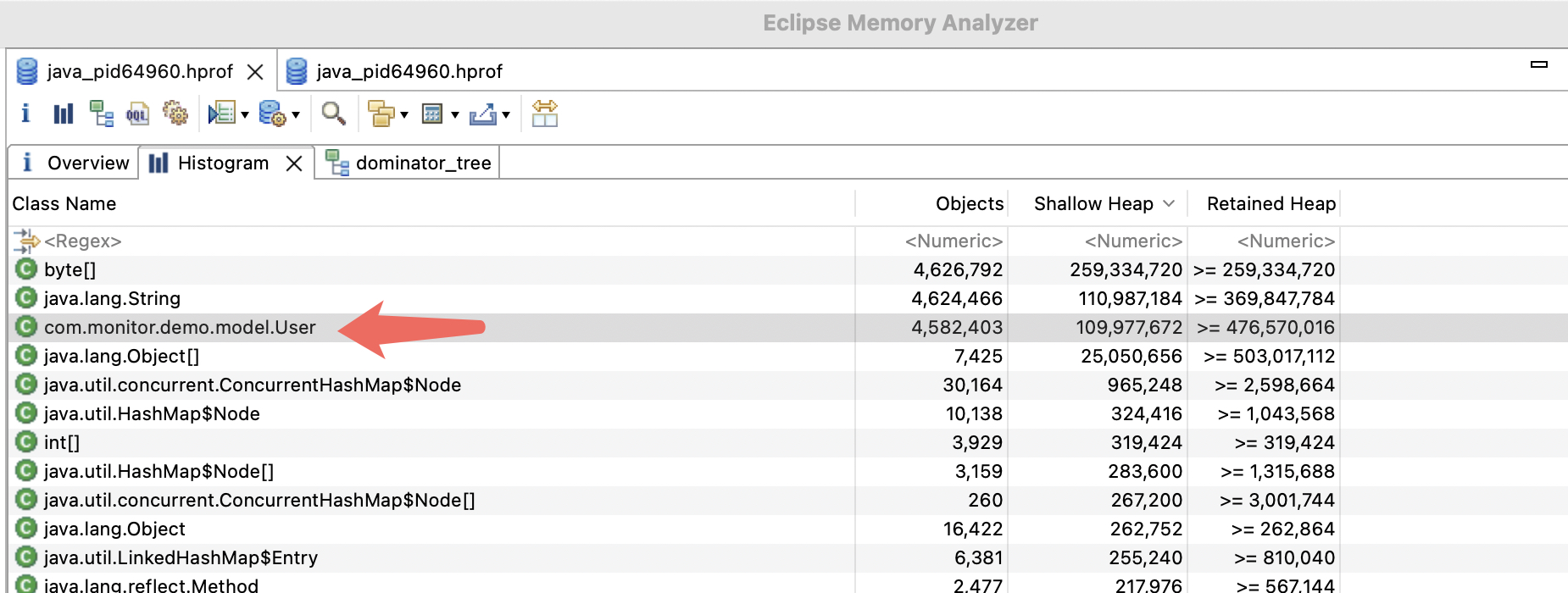This screenshot has width=1568, height=593.
Task: Open the OQL query editor icon
Action: (x=137, y=114)
